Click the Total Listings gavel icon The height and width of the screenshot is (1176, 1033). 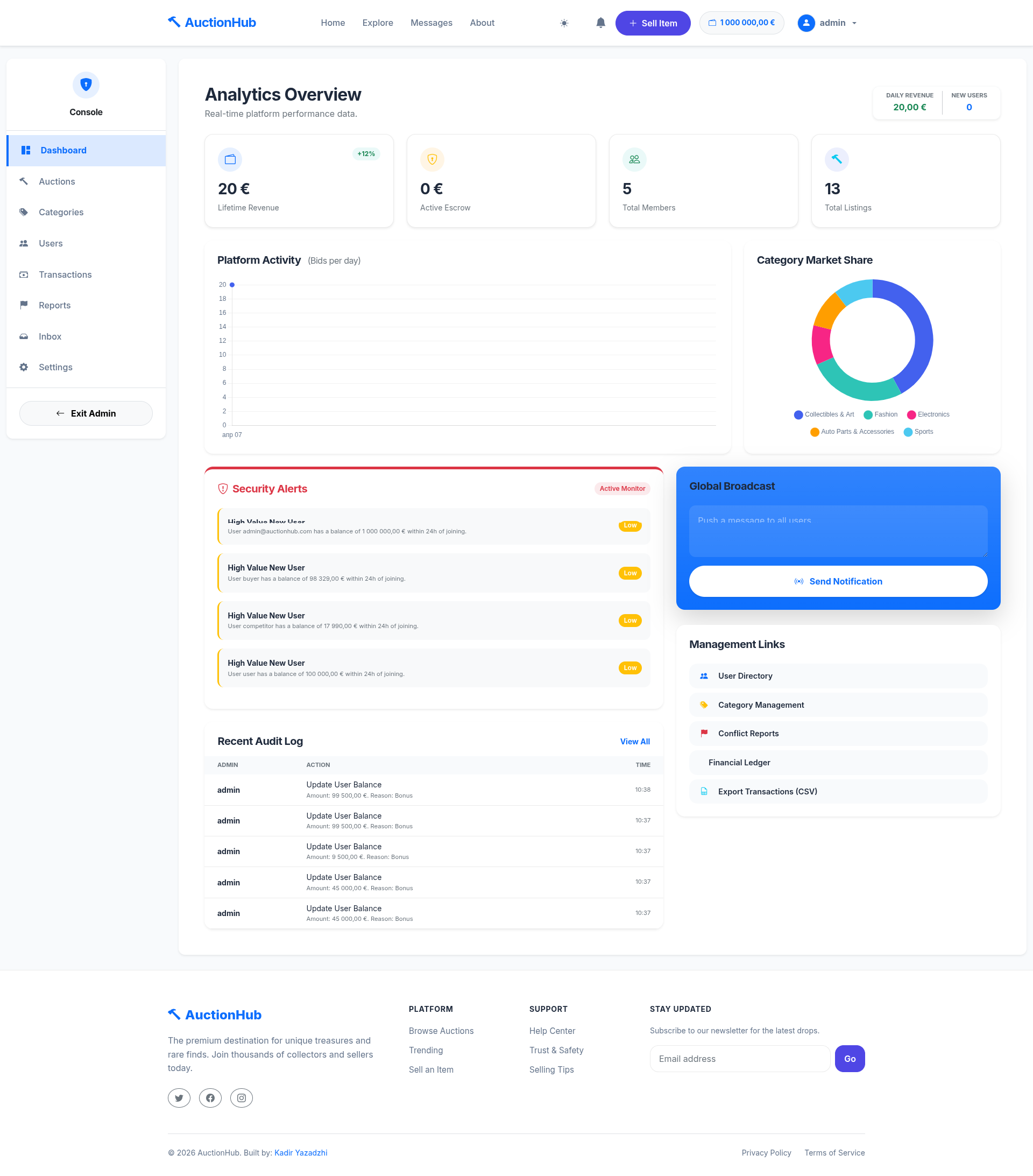(x=837, y=159)
